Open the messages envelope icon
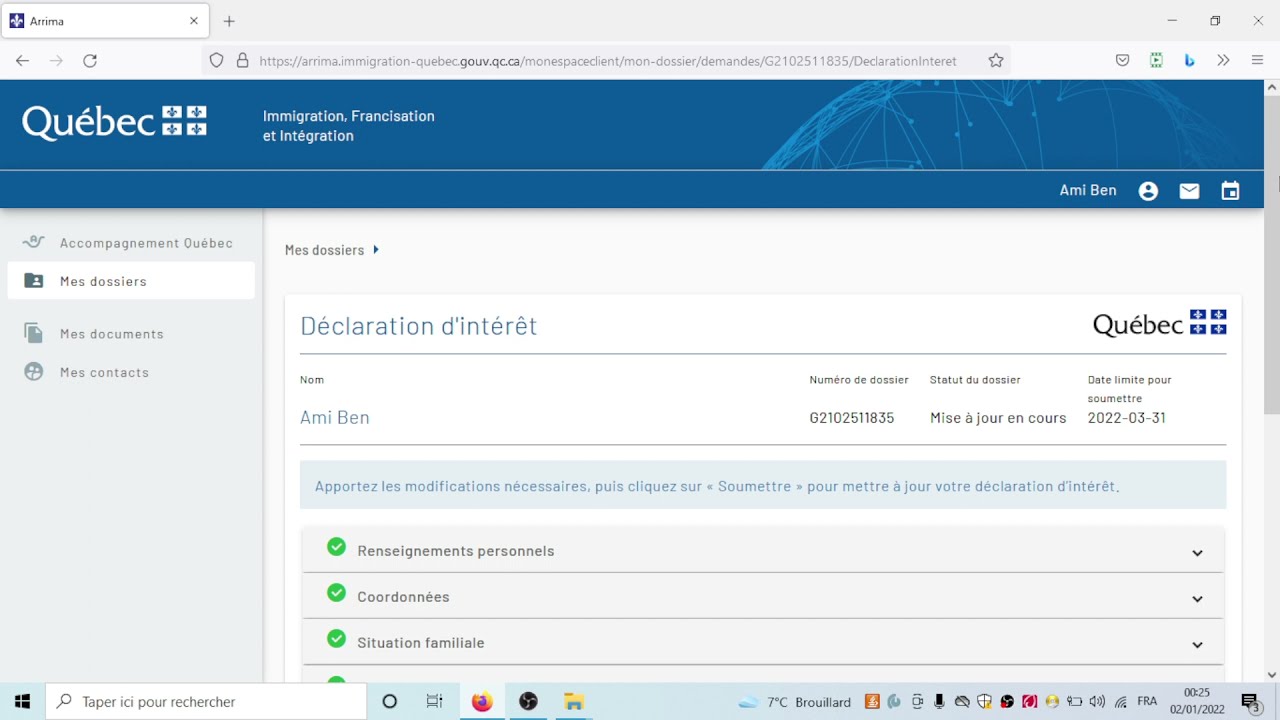Viewport: 1280px width, 720px height. pos(1189,191)
